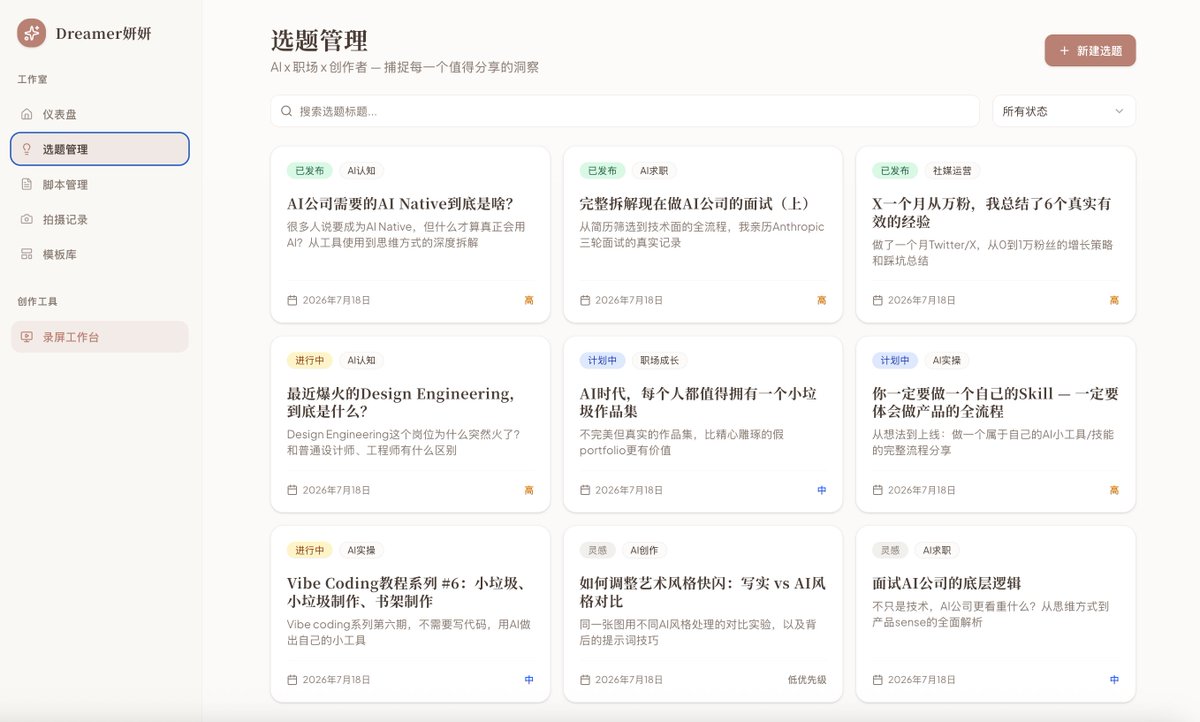Open card 面试AI公司的底层逻辑

tap(996, 614)
